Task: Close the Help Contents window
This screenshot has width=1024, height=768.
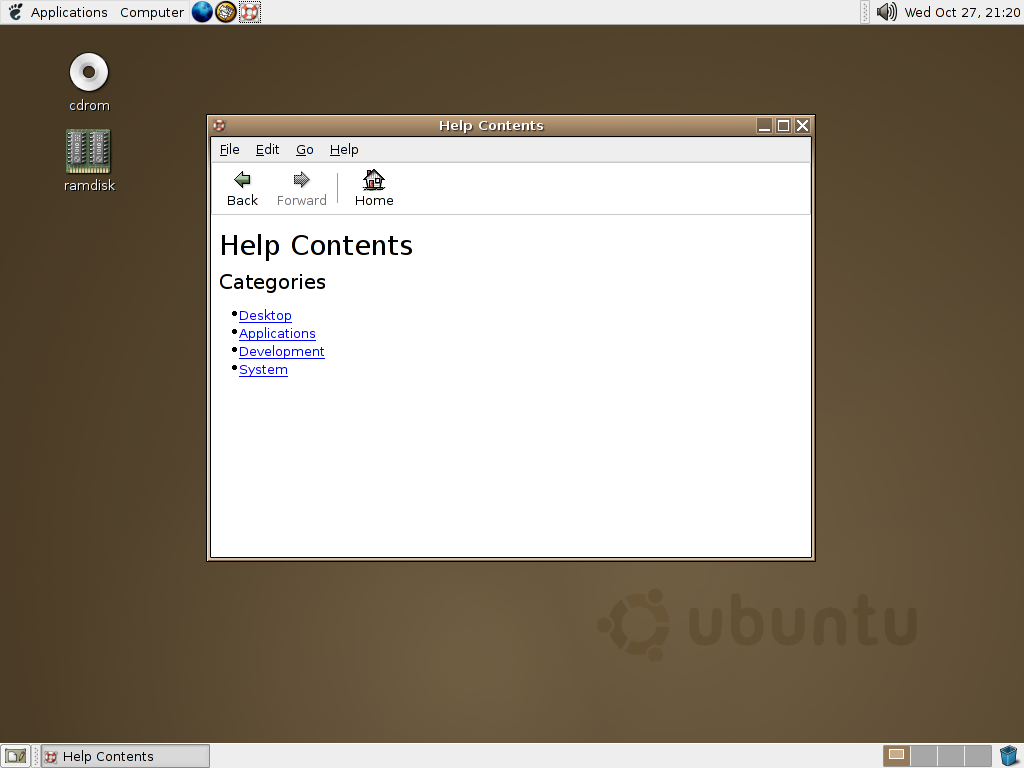Action: coord(802,125)
